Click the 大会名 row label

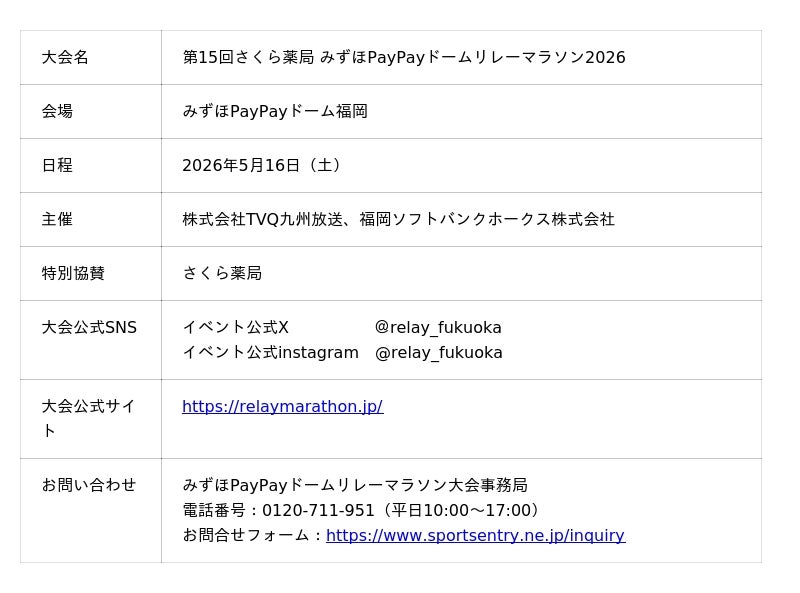65,57
